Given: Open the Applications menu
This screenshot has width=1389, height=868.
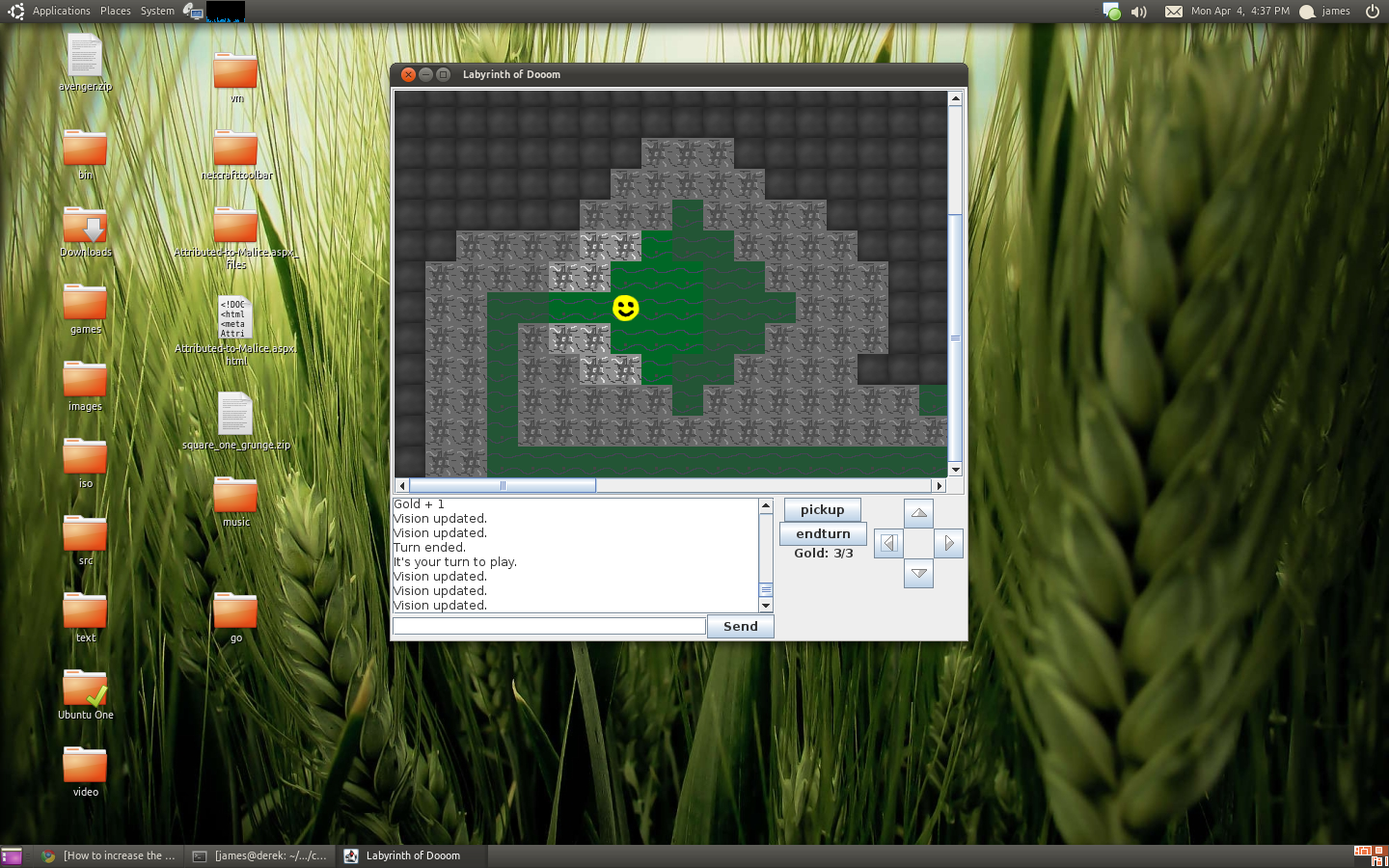Looking at the screenshot, I should [61, 12].
